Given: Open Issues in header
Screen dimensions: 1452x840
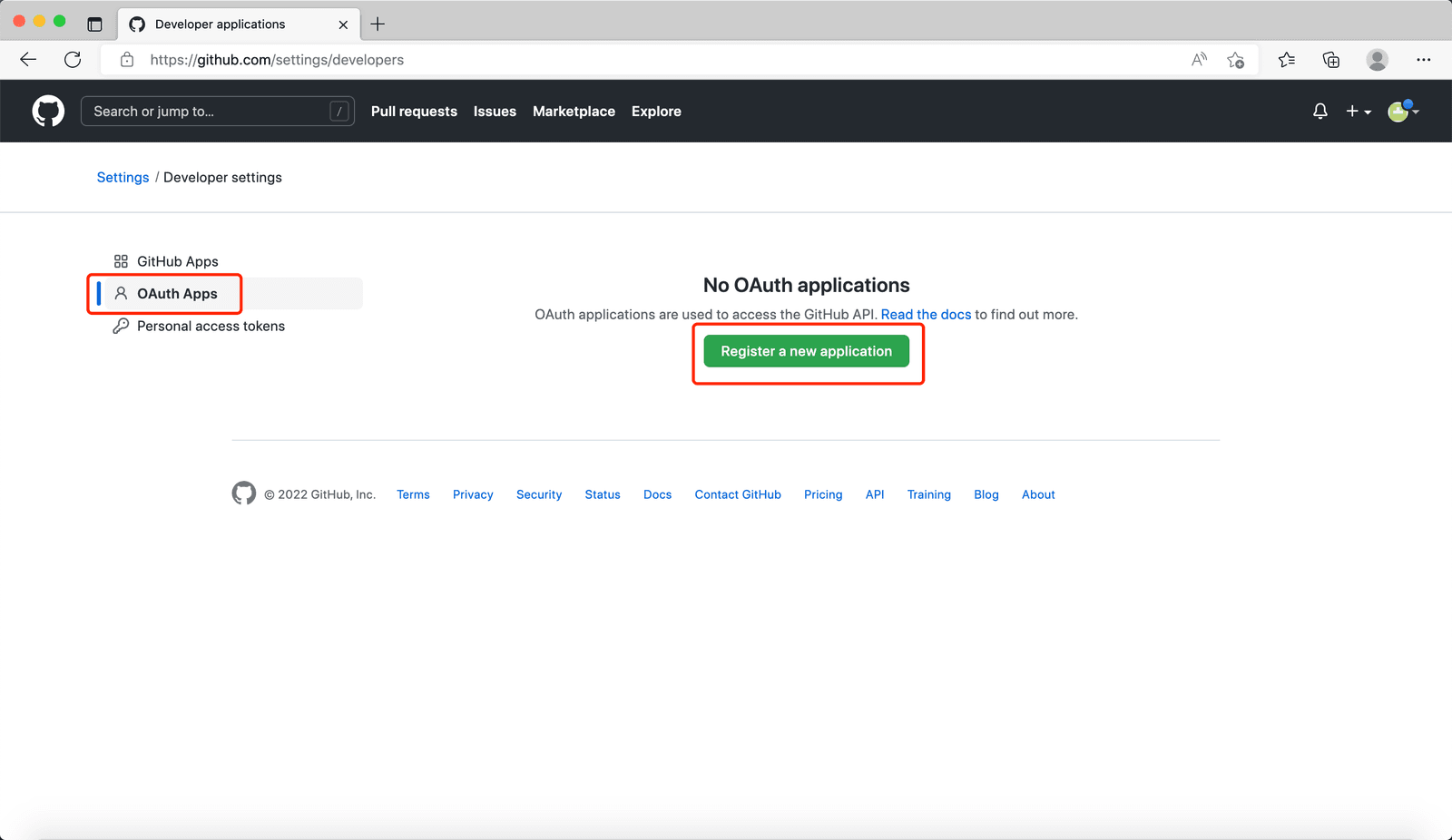Looking at the screenshot, I should click(495, 111).
